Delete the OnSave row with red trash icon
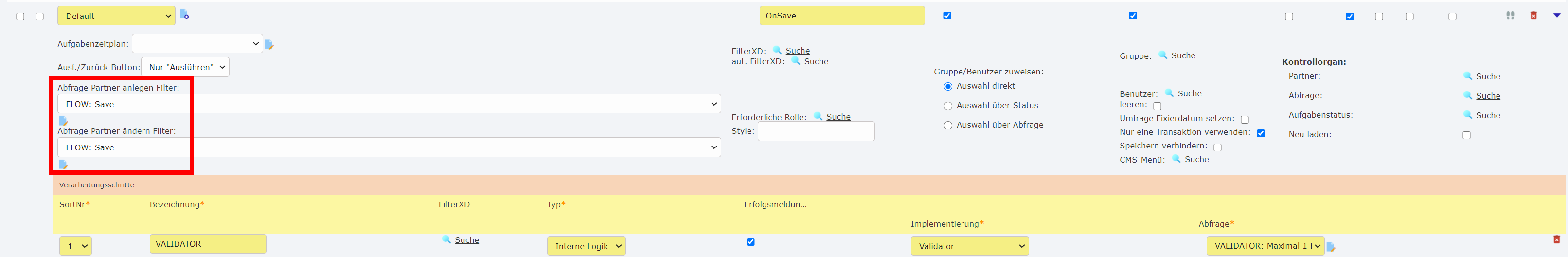 pos(1533,16)
